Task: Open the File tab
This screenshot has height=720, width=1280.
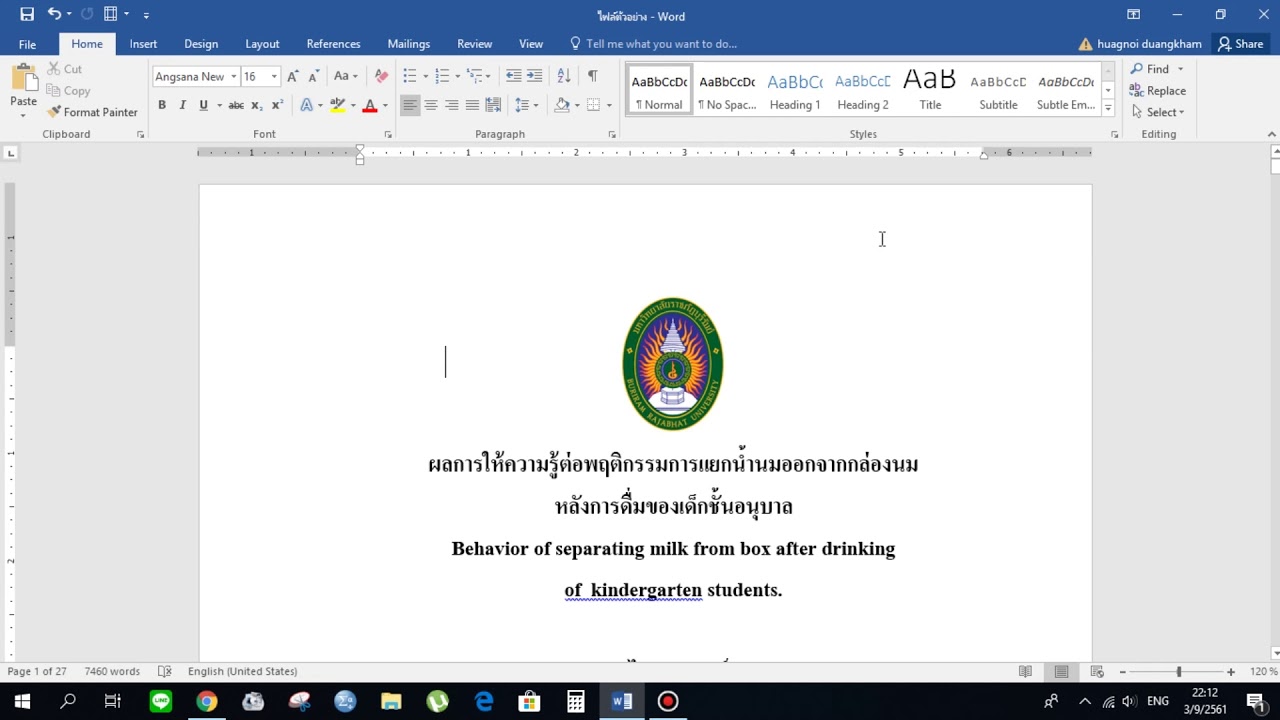Action: tap(27, 44)
